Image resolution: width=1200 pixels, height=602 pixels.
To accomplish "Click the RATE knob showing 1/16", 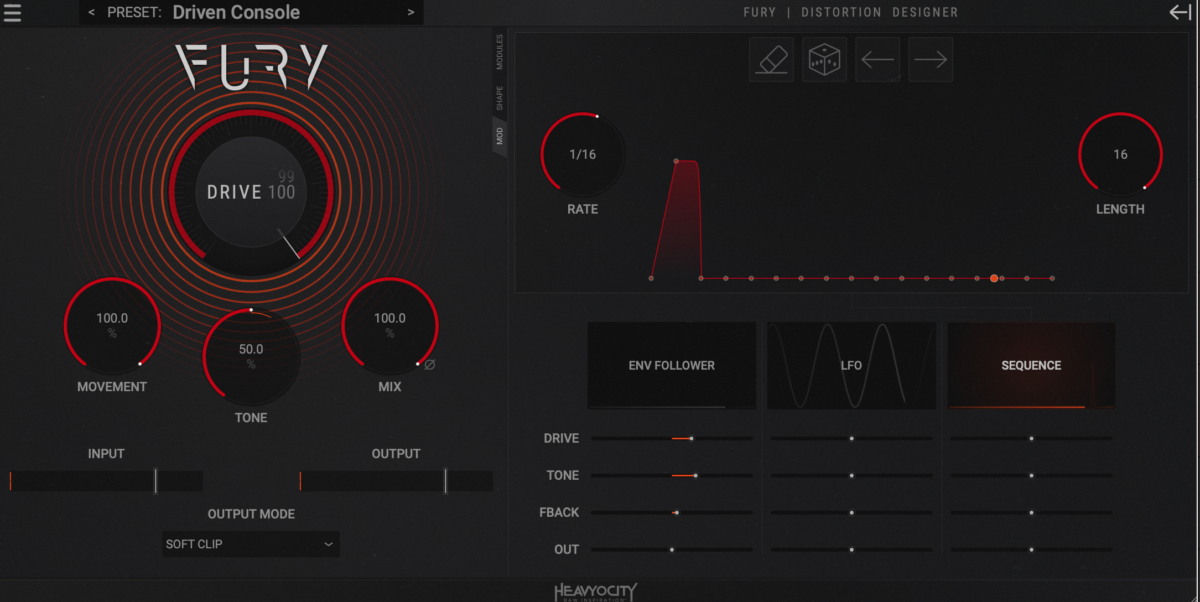I will pyautogui.click(x=582, y=155).
